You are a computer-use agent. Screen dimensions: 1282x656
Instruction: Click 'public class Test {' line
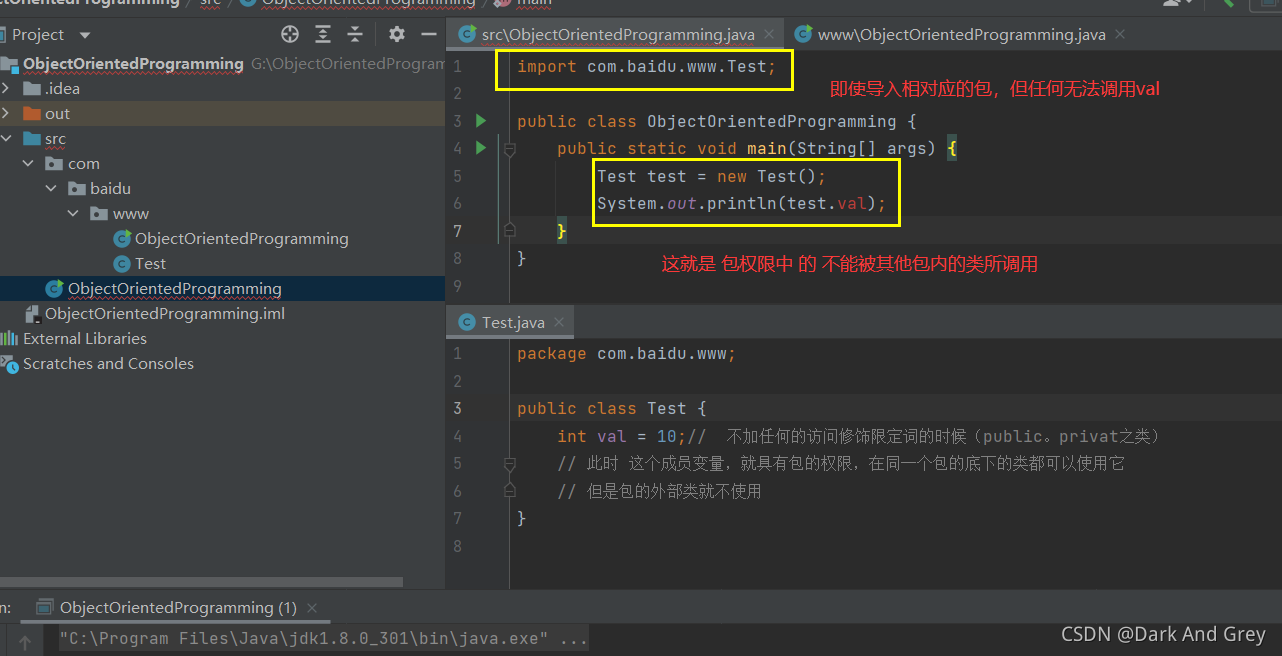611,409
